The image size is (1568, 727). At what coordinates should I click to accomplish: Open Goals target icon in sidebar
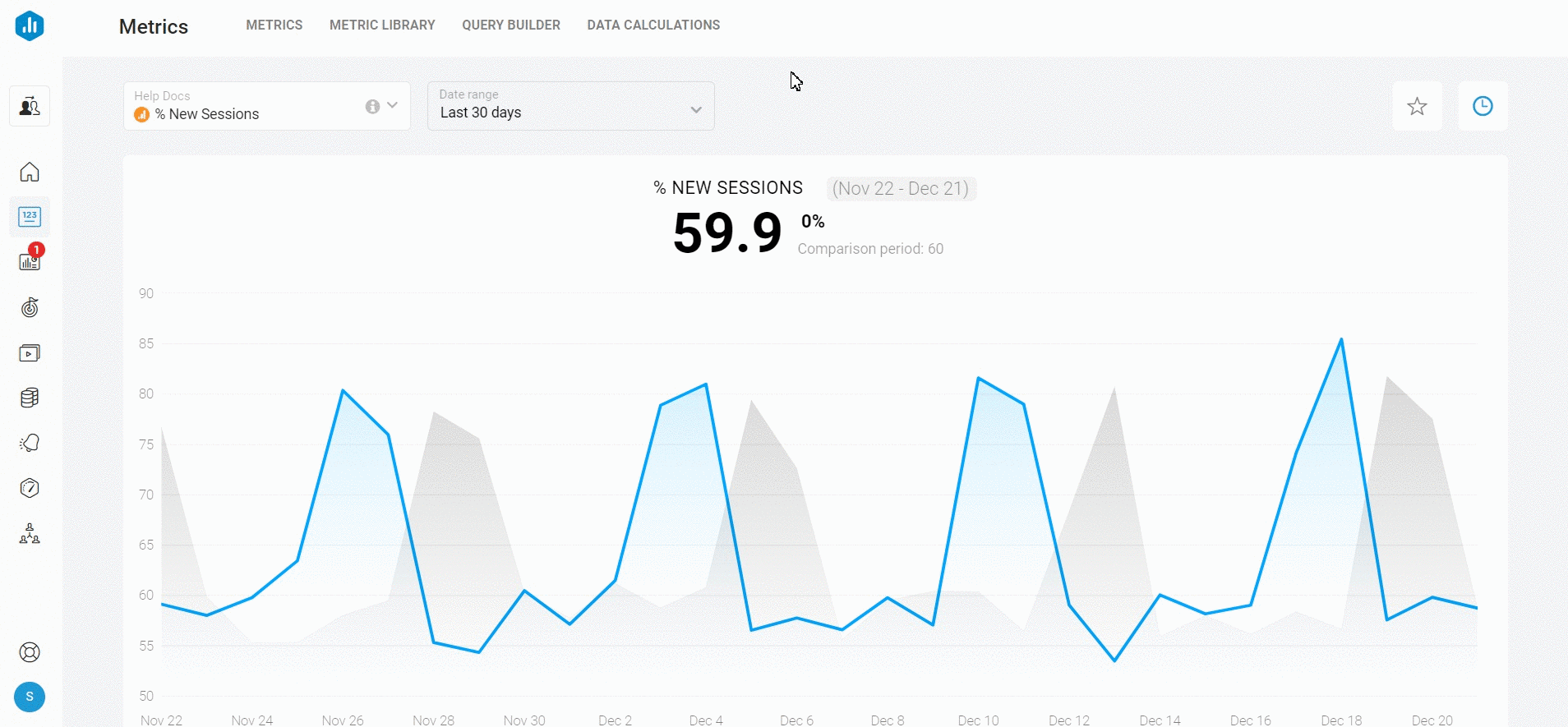tap(30, 307)
